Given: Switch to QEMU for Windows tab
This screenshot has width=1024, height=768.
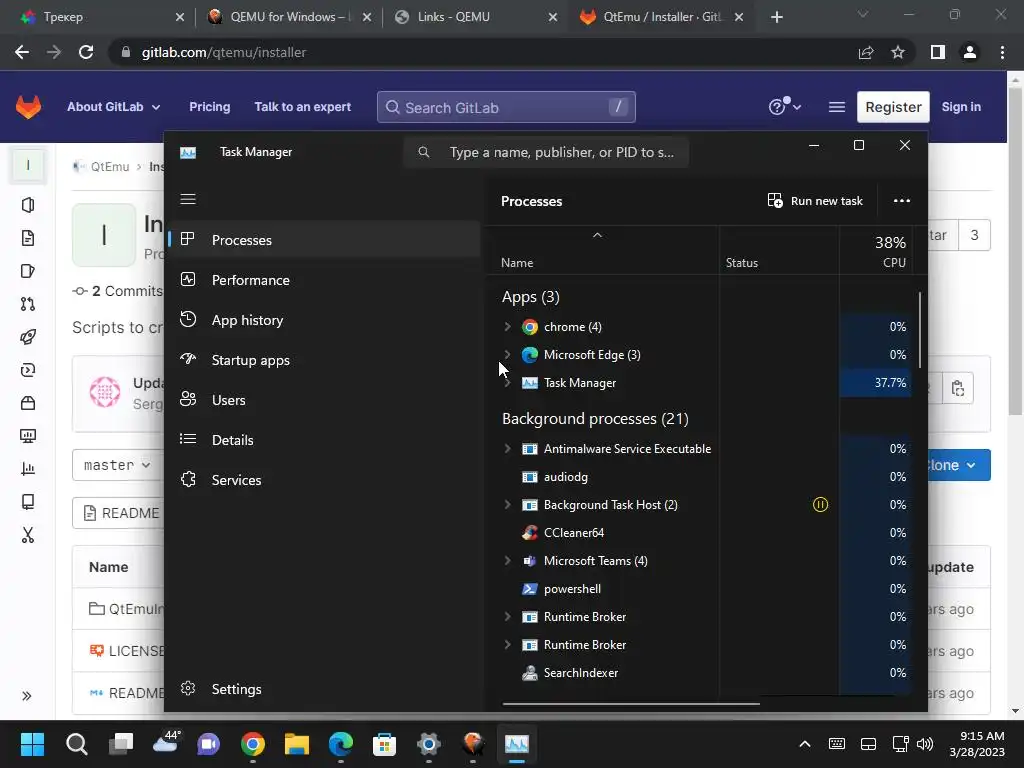Looking at the screenshot, I should [x=290, y=17].
